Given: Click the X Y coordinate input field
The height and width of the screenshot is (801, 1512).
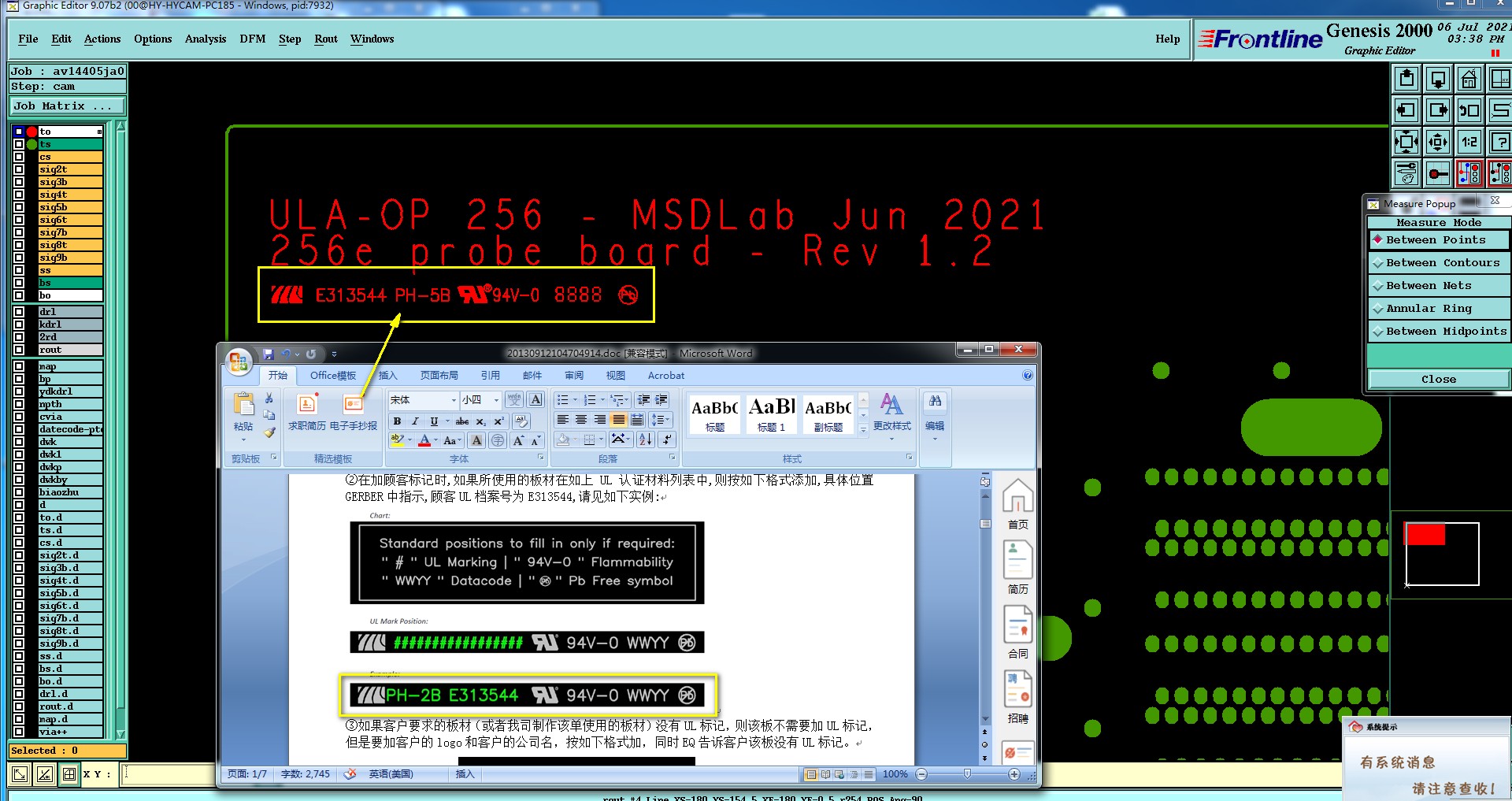Looking at the screenshot, I should [x=169, y=774].
